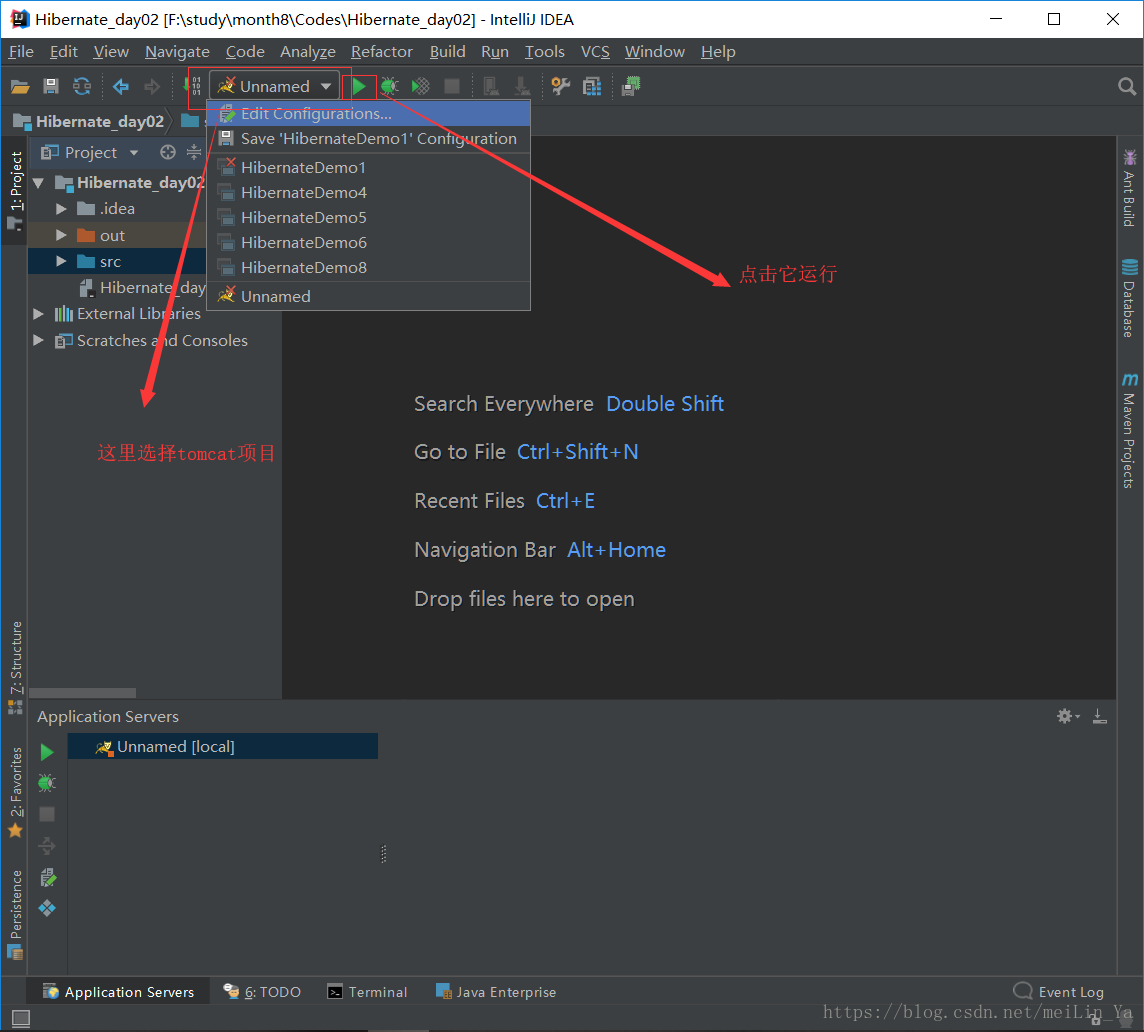Open the 2: Favorites side tab
Image resolution: width=1144 pixels, height=1032 pixels.
pyautogui.click(x=15, y=793)
